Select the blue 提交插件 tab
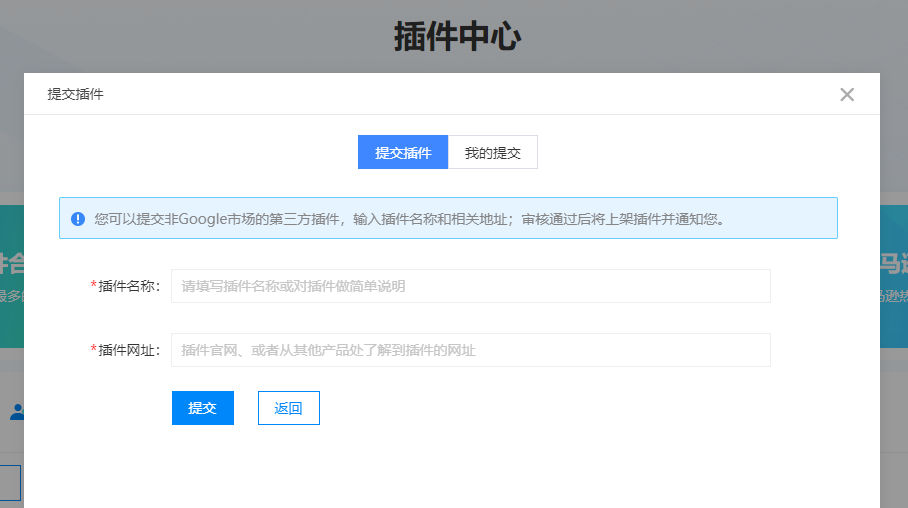The image size is (908, 508). point(403,153)
